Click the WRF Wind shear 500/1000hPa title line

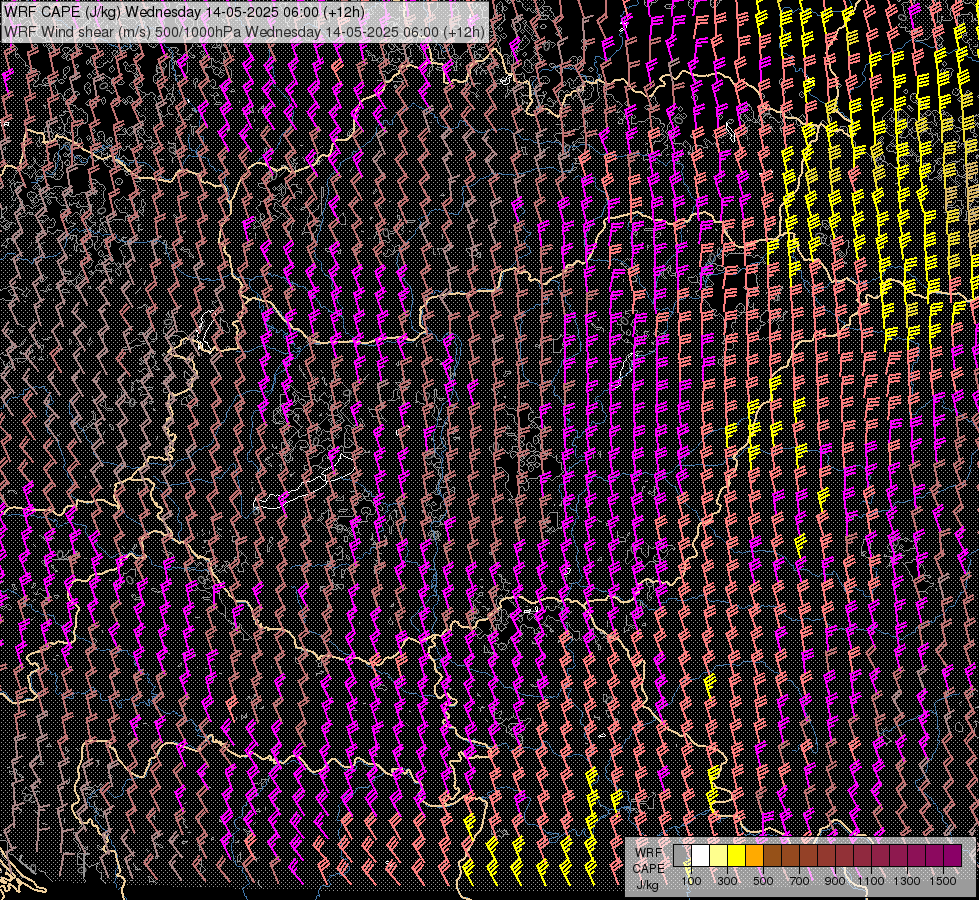[244, 32]
